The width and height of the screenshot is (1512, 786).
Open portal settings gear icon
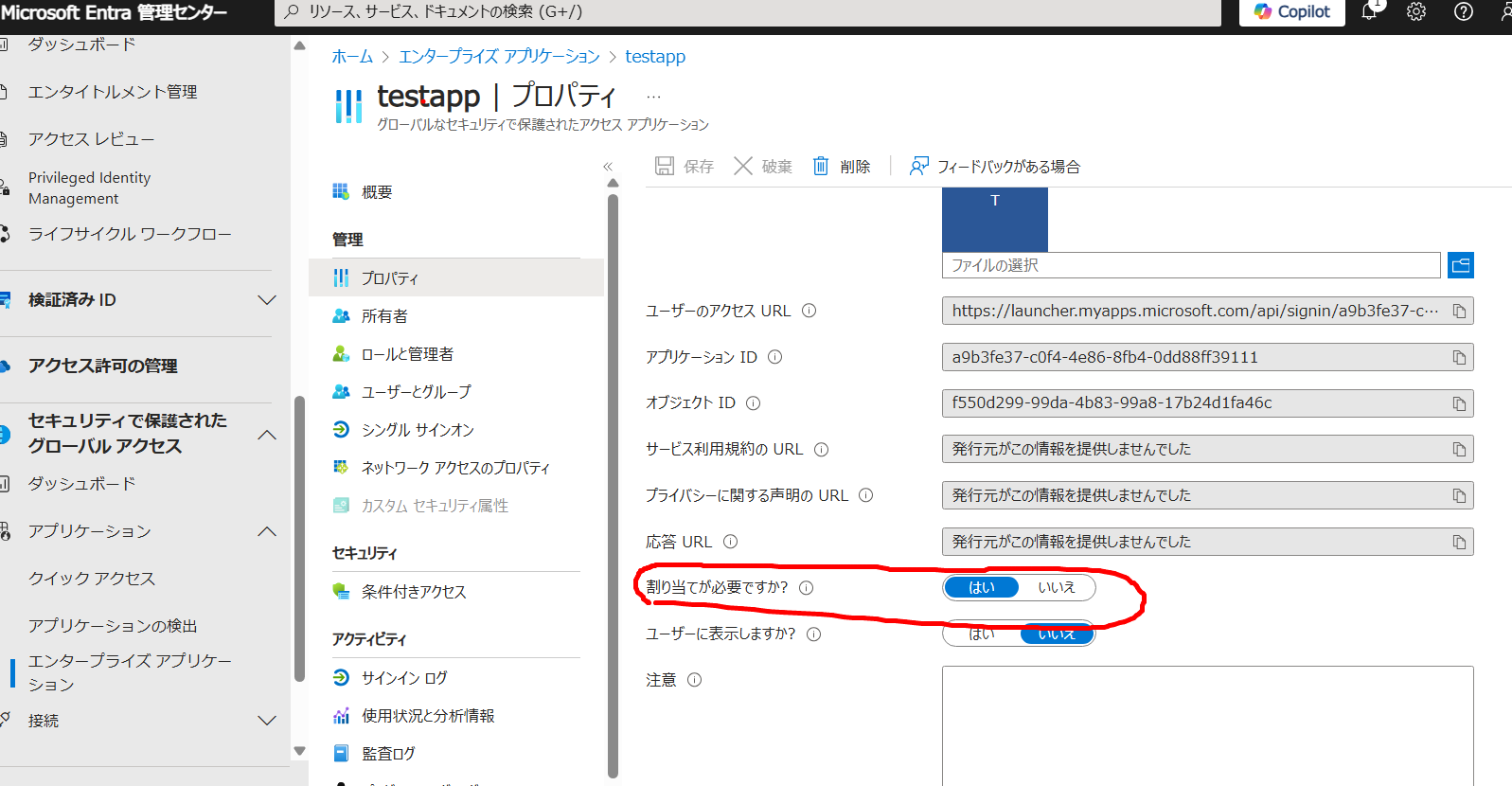pyautogui.click(x=1416, y=12)
